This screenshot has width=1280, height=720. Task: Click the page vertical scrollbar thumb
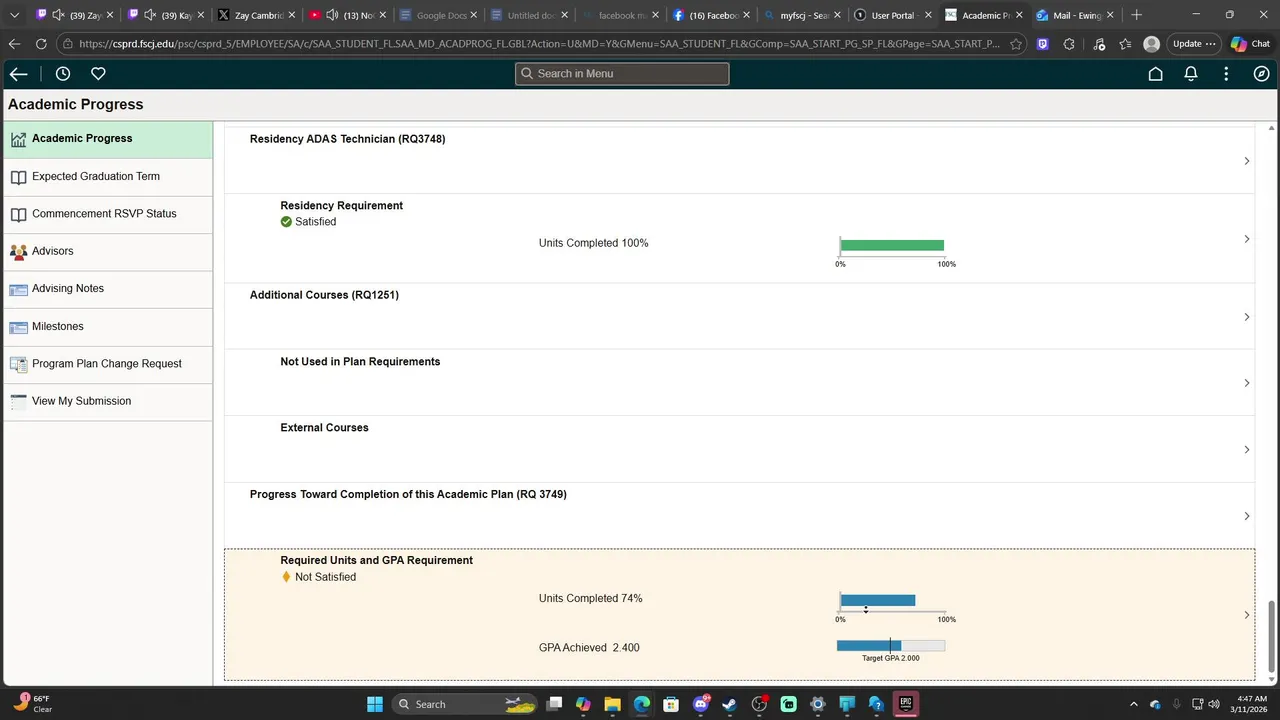1272,636
